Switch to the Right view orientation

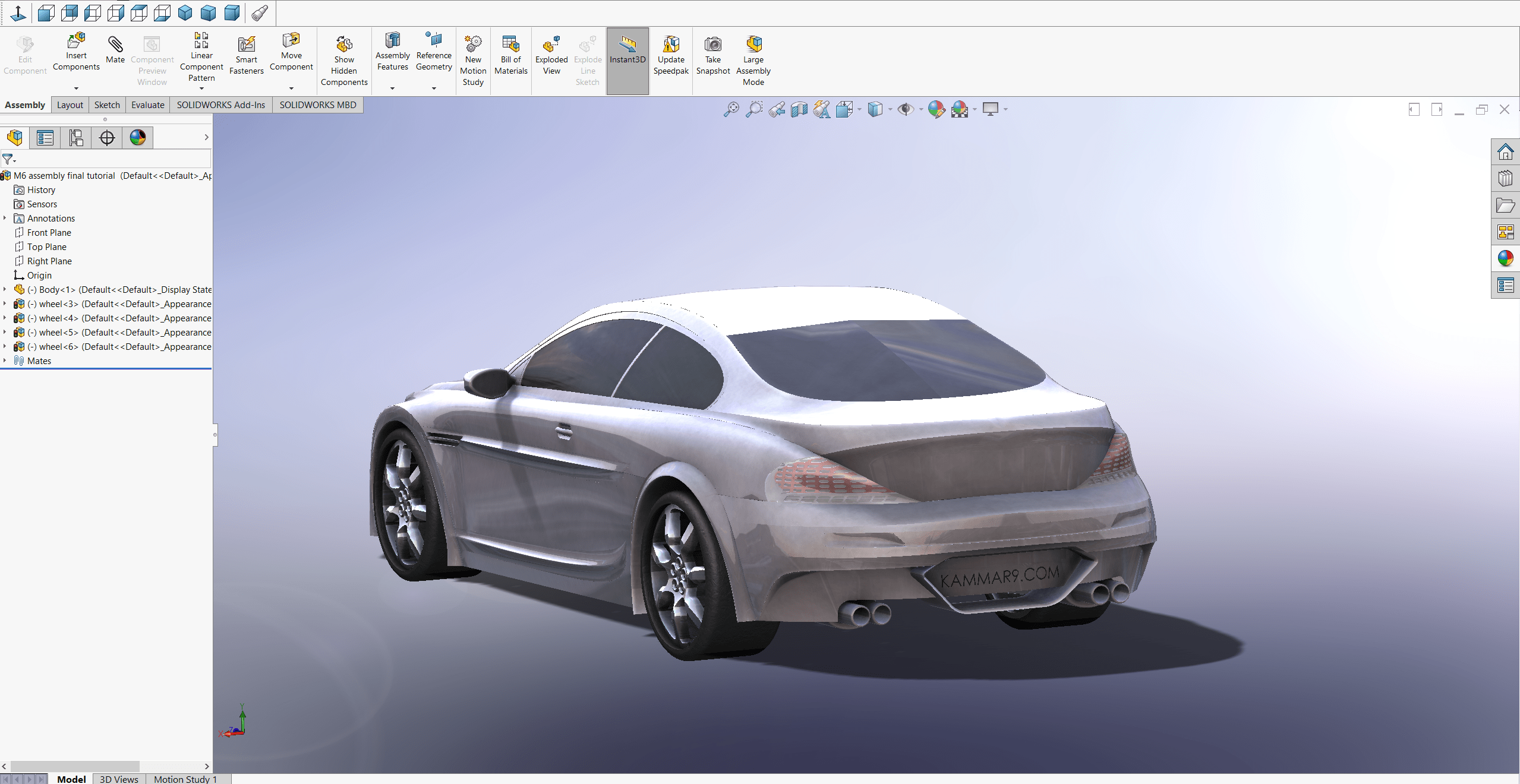point(115,12)
